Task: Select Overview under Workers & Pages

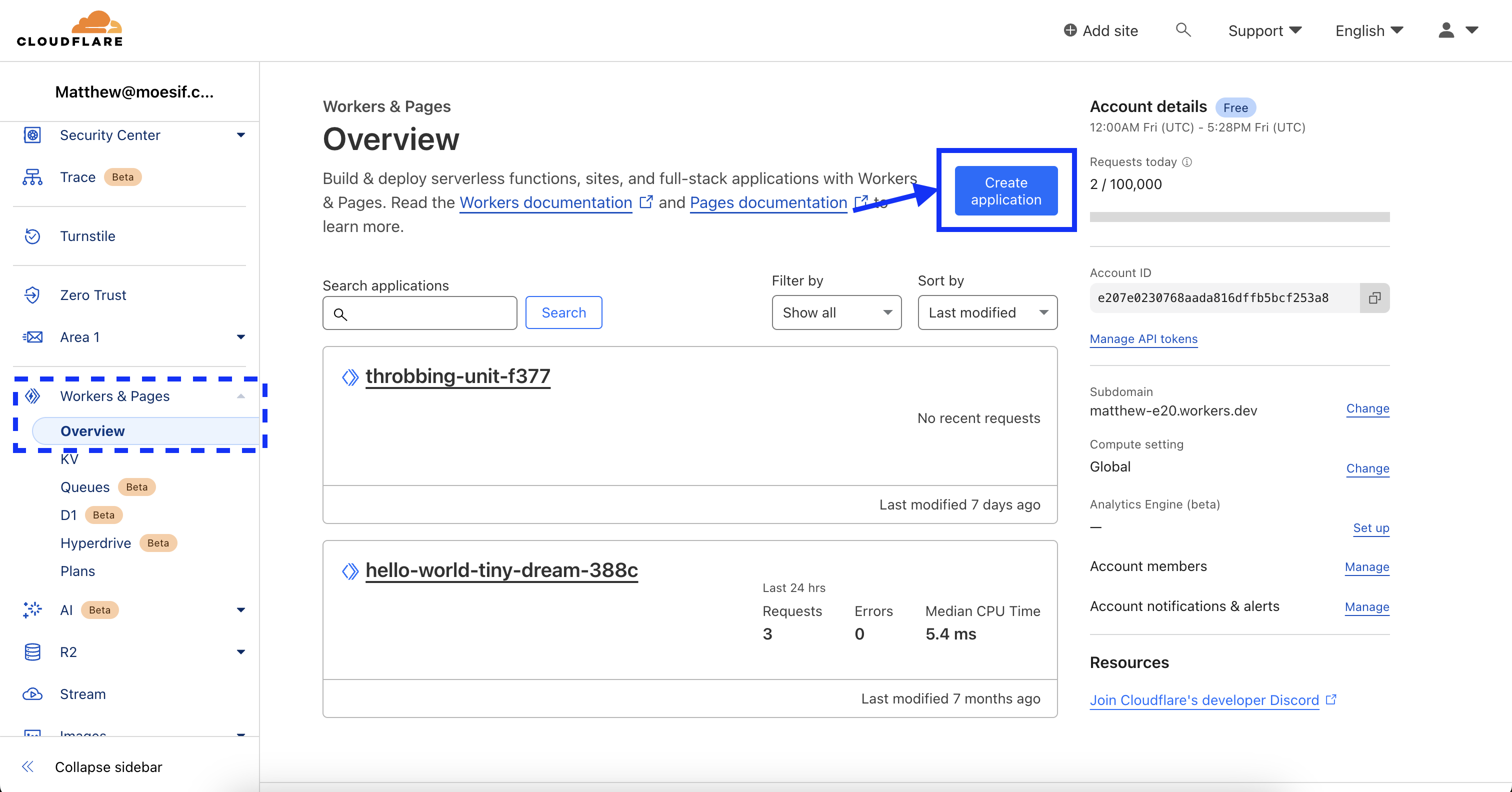Action: pos(91,430)
